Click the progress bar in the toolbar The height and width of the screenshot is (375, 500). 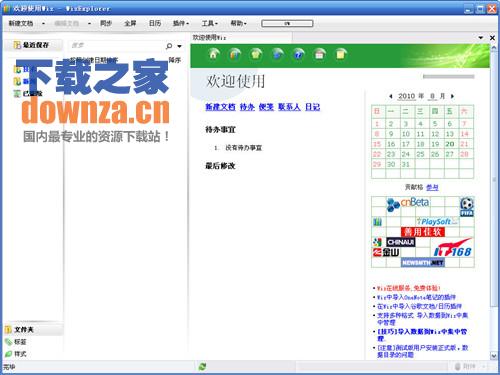(x=287, y=24)
